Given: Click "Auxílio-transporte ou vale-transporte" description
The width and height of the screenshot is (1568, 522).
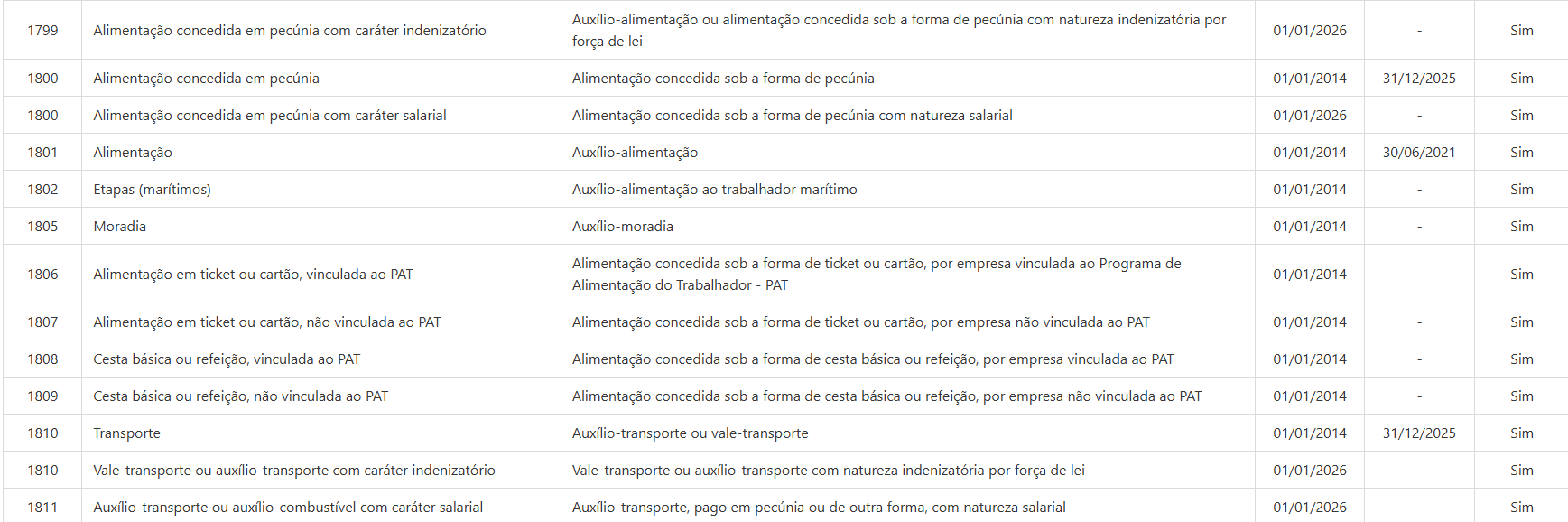Looking at the screenshot, I should [x=690, y=433].
